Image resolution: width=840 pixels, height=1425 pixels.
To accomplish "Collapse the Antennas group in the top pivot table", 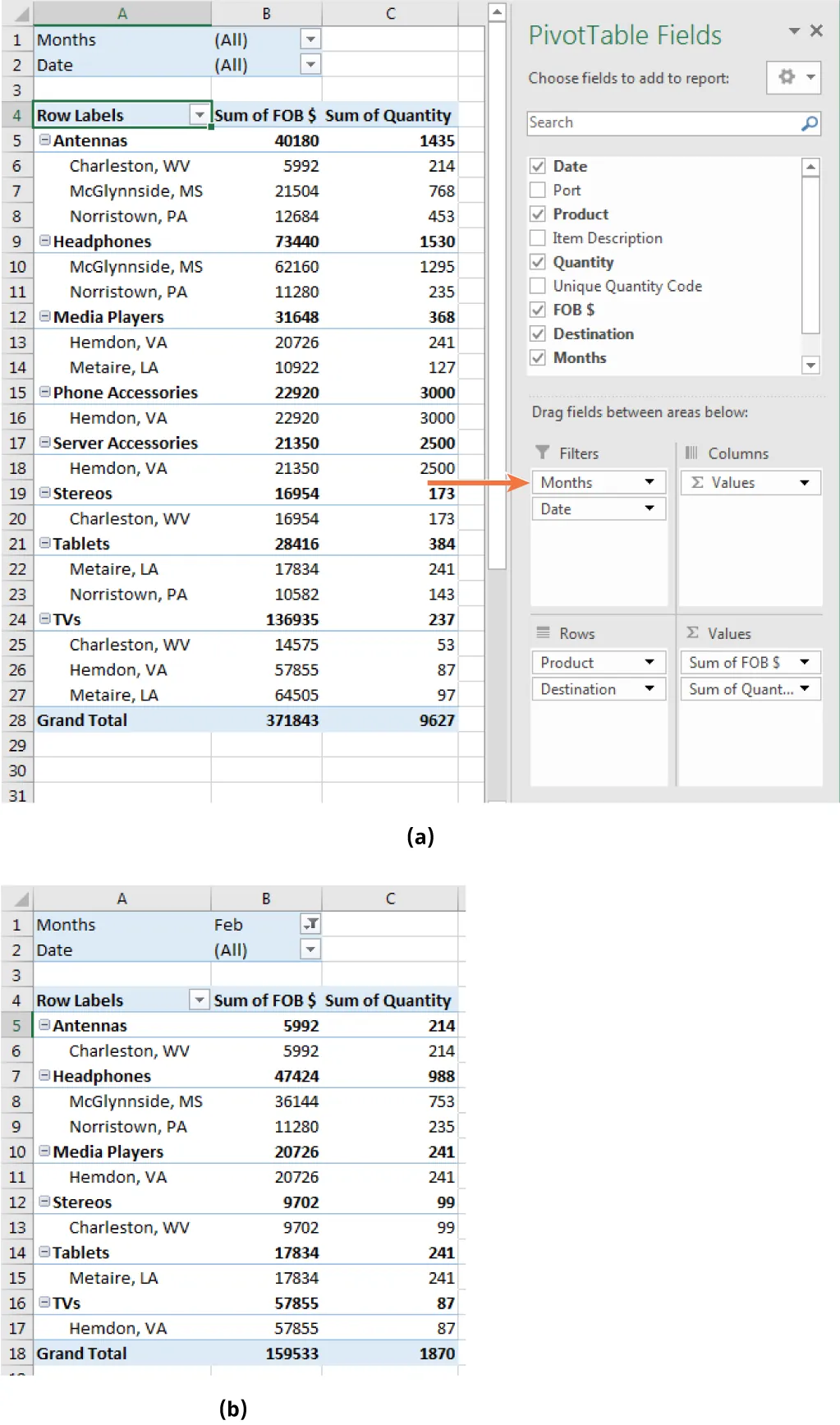I will coord(45,140).
